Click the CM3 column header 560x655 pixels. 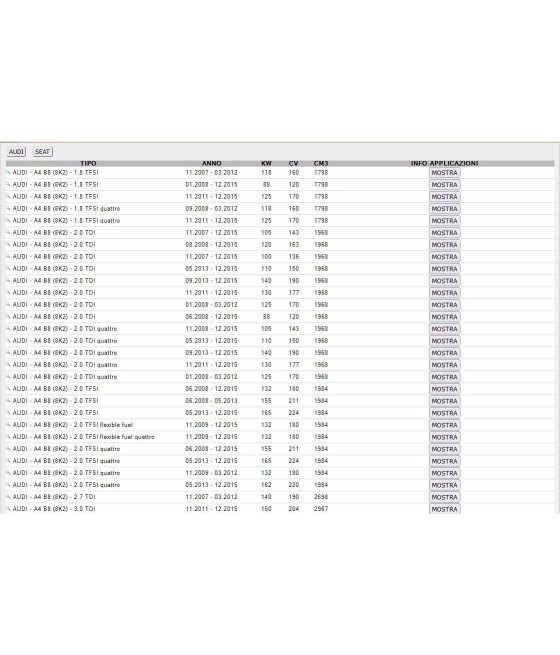321,163
